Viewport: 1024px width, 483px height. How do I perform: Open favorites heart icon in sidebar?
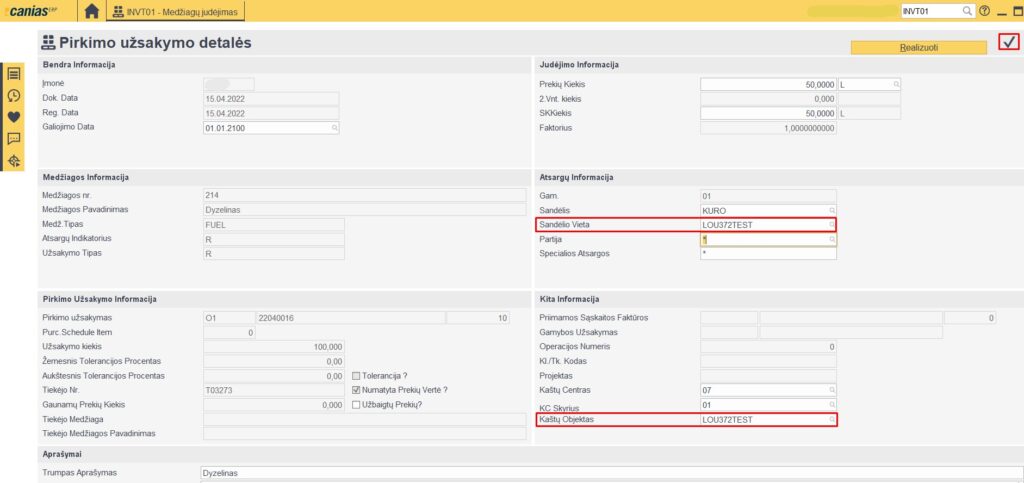(x=14, y=117)
